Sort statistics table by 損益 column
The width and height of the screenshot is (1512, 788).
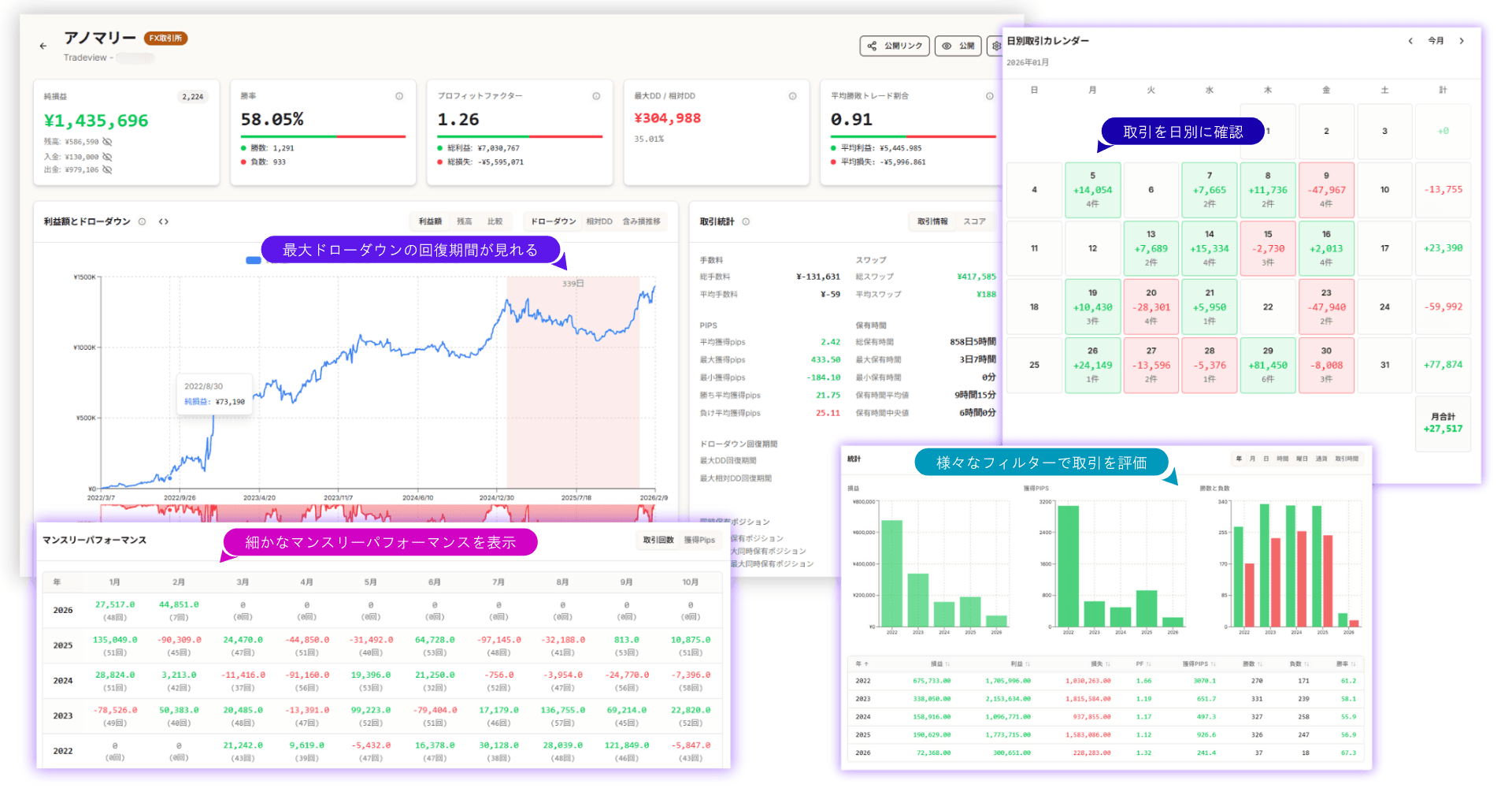[x=940, y=664]
